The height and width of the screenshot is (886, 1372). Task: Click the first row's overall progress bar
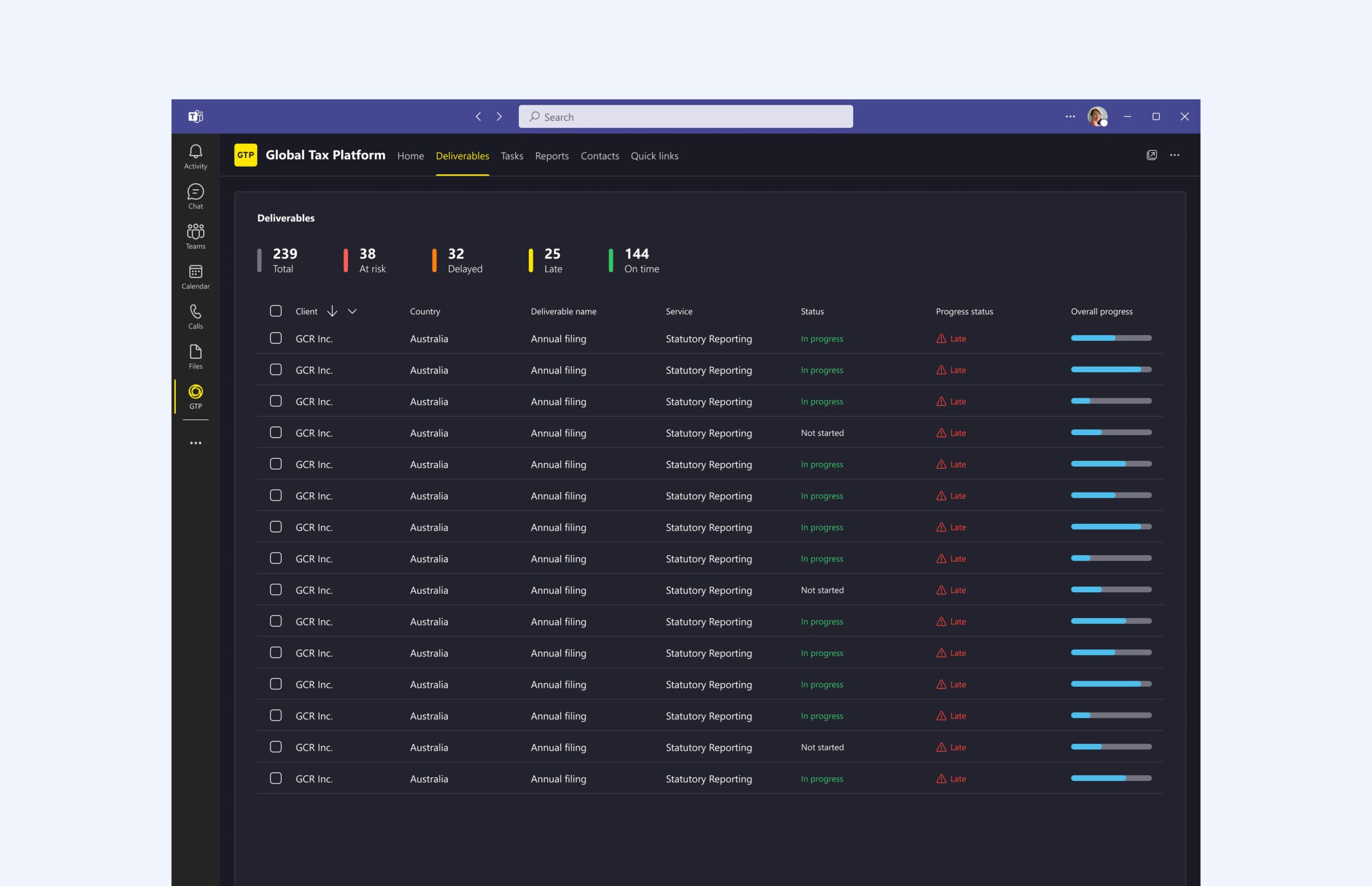point(1110,338)
